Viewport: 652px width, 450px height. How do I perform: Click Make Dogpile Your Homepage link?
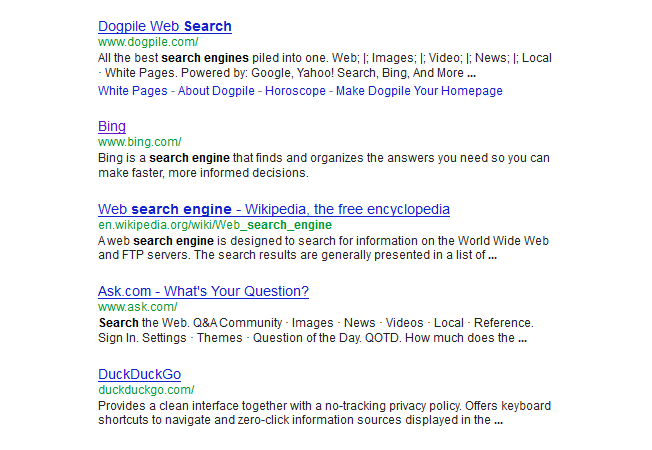click(419, 91)
